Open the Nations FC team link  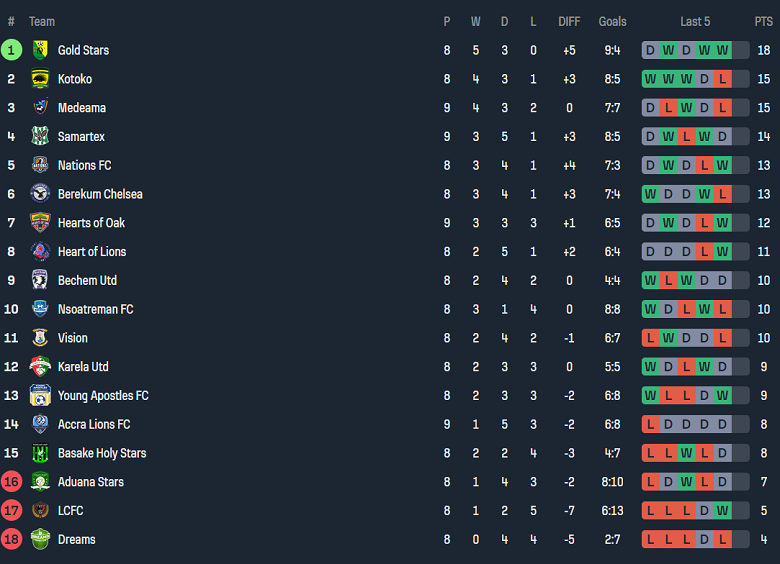(x=84, y=165)
